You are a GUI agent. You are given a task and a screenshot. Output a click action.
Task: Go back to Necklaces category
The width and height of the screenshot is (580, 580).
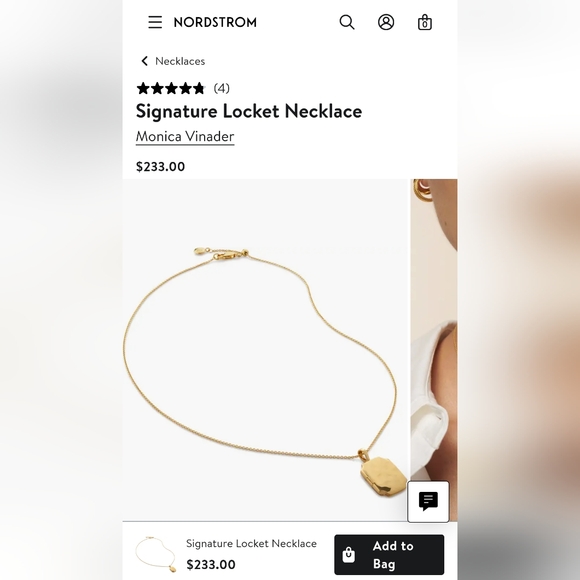pyautogui.click(x=180, y=61)
